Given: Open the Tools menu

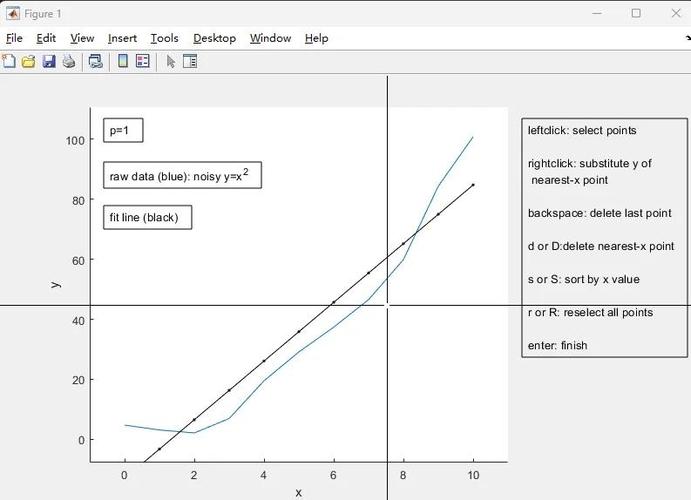Looking at the screenshot, I should 164,38.
